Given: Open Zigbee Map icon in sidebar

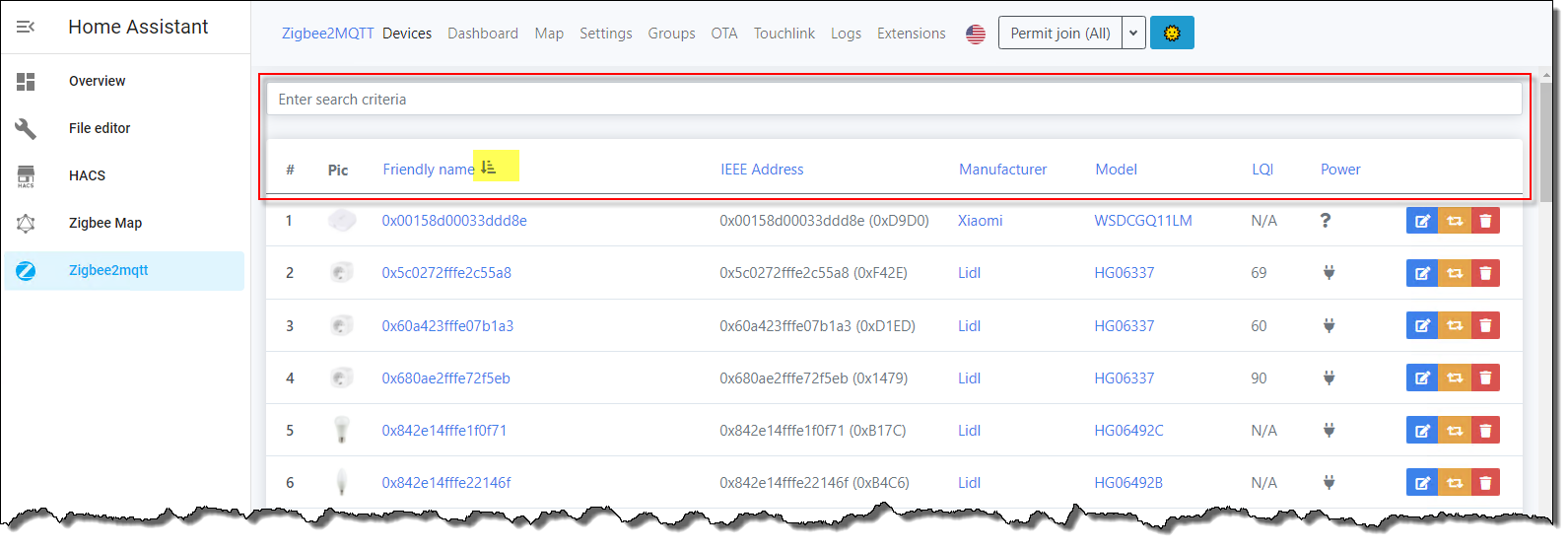Looking at the screenshot, I should click(26, 224).
